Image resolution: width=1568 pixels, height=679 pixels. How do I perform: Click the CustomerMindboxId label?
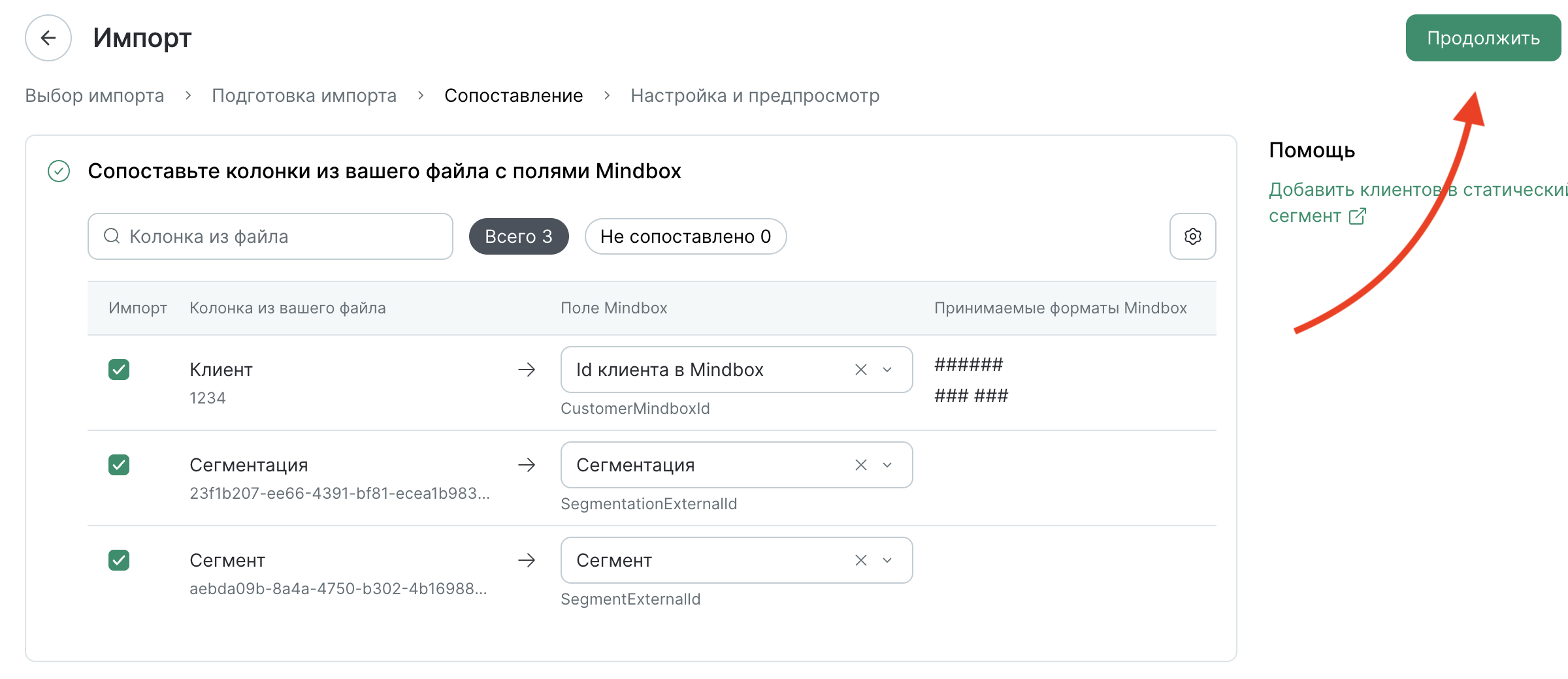click(635, 409)
